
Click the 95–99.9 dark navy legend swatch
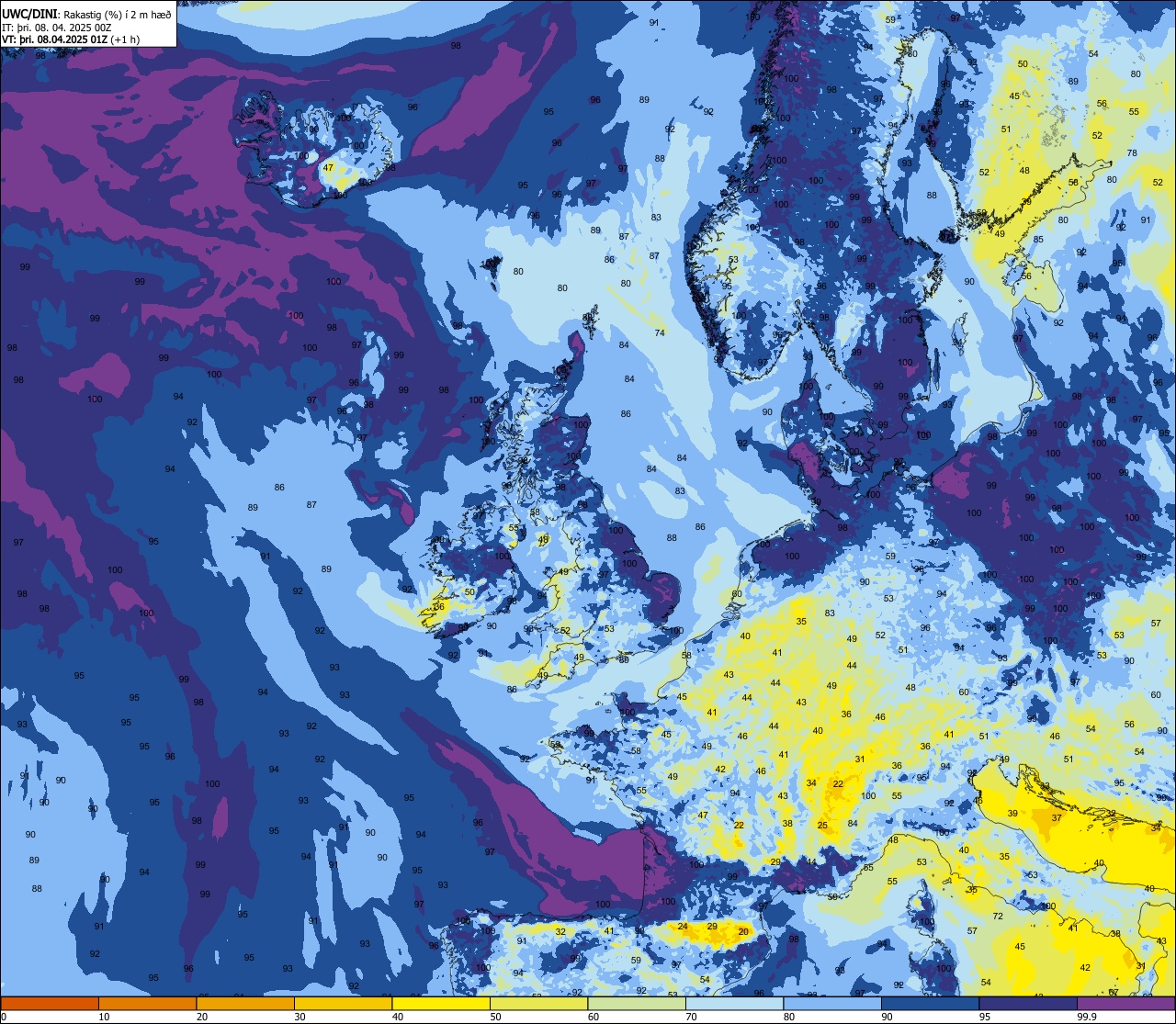[x=1028, y=1003]
